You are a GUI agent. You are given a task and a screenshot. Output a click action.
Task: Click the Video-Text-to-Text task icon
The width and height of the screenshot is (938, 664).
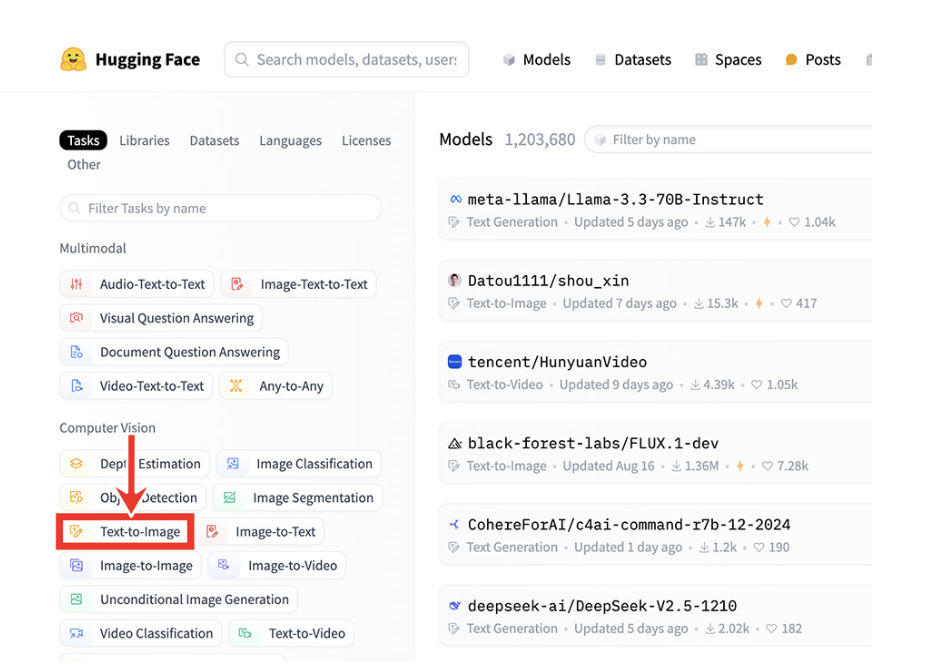(x=77, y=386)
